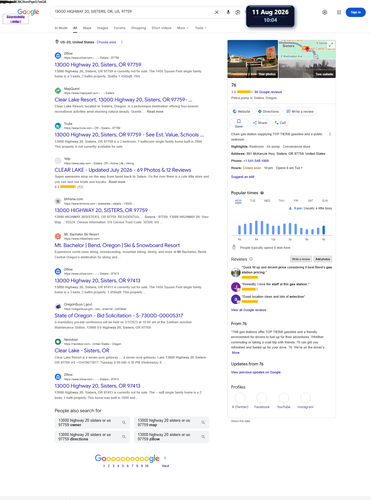375x500 pixels.
Task: Expand the map with the corner expand icon
Action: click(x=331, y=45)
